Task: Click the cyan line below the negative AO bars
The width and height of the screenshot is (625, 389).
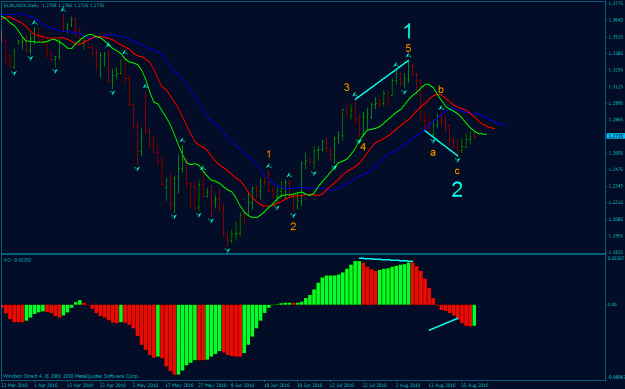Action: (x=444, y=324)
